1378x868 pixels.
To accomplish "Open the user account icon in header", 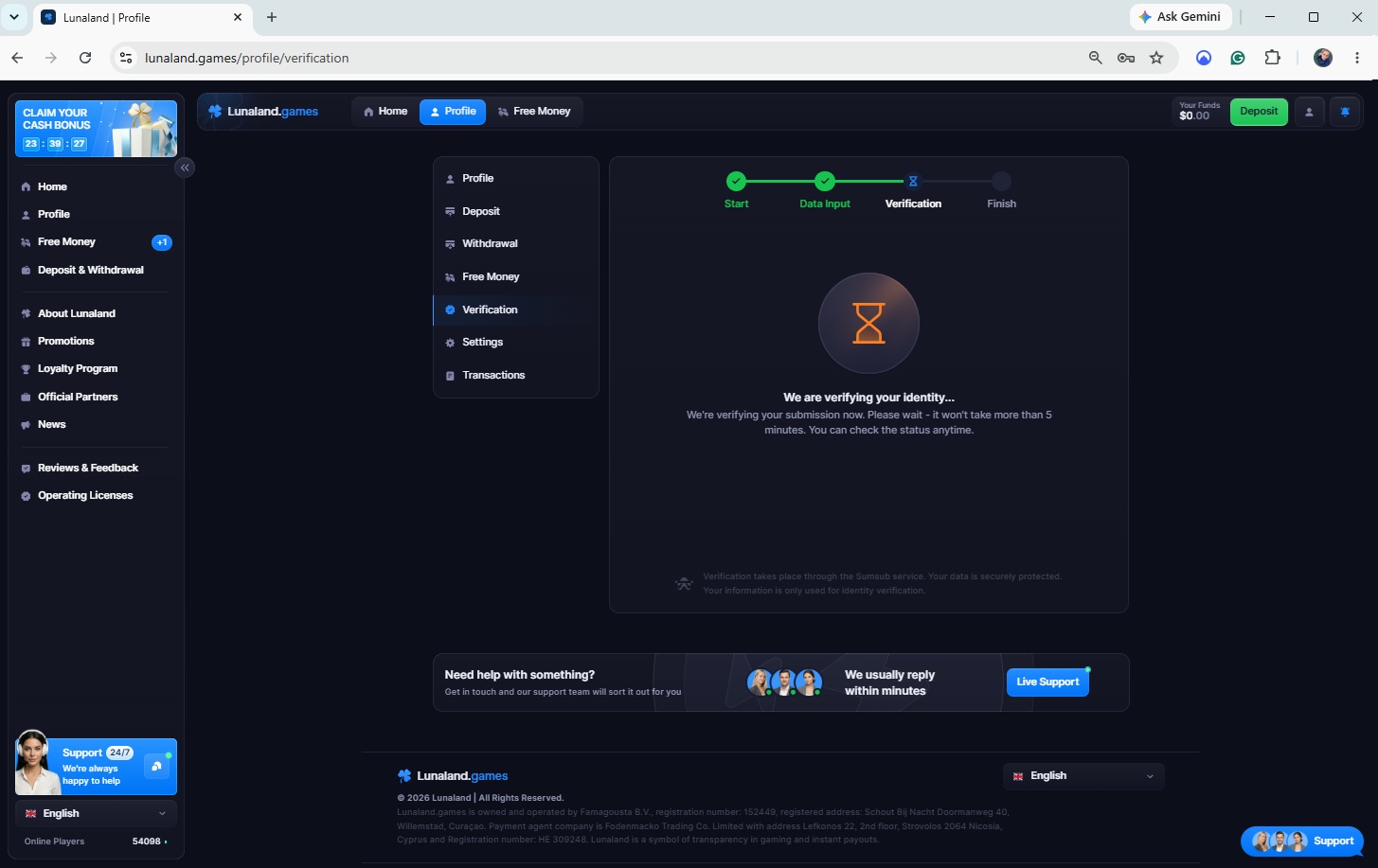I will pos(1309,112).
